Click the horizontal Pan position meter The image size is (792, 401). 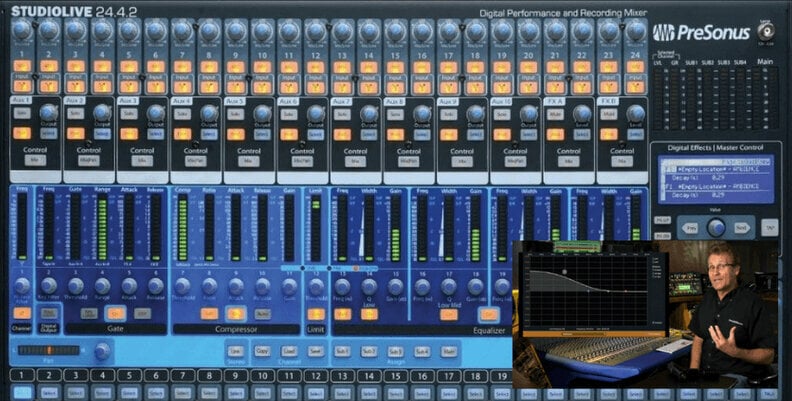click(x=48, y=350)
